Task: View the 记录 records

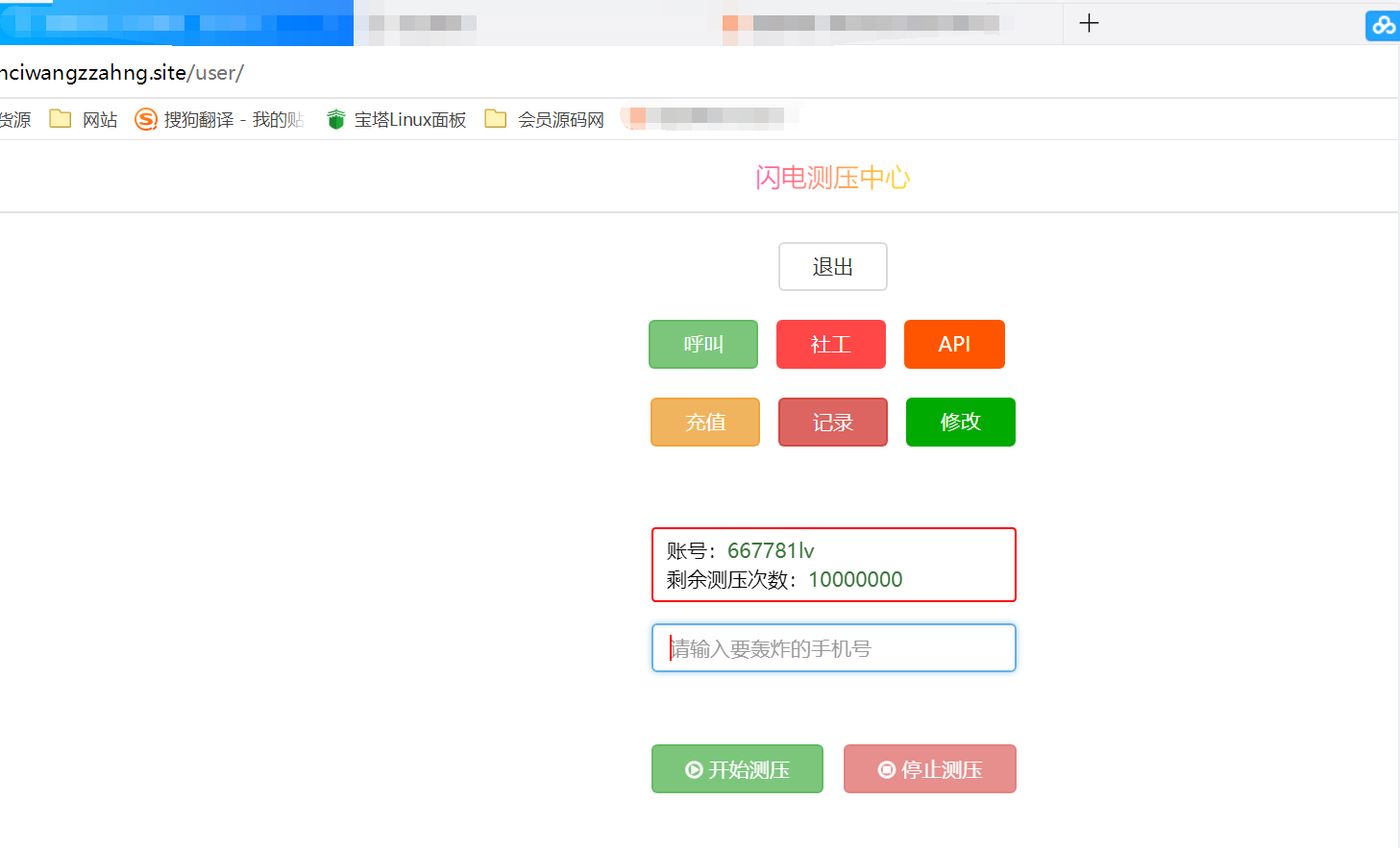Action: [832, 422]
